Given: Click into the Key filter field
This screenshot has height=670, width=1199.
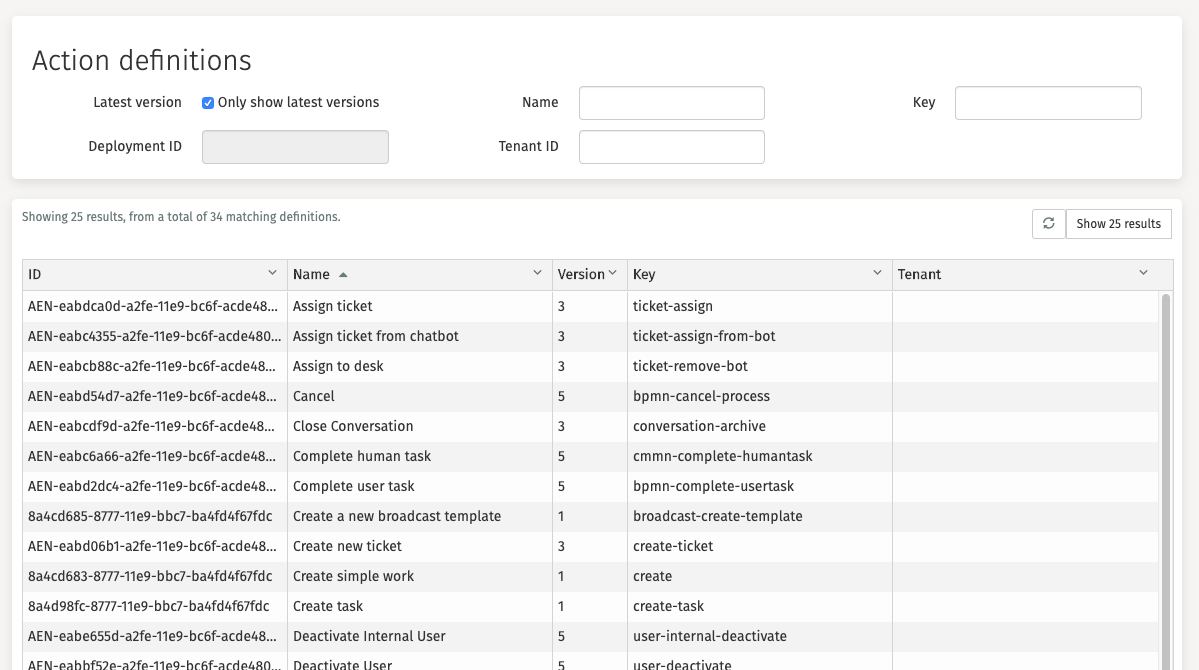Looking at the screenshot, I should point(1047,103).
